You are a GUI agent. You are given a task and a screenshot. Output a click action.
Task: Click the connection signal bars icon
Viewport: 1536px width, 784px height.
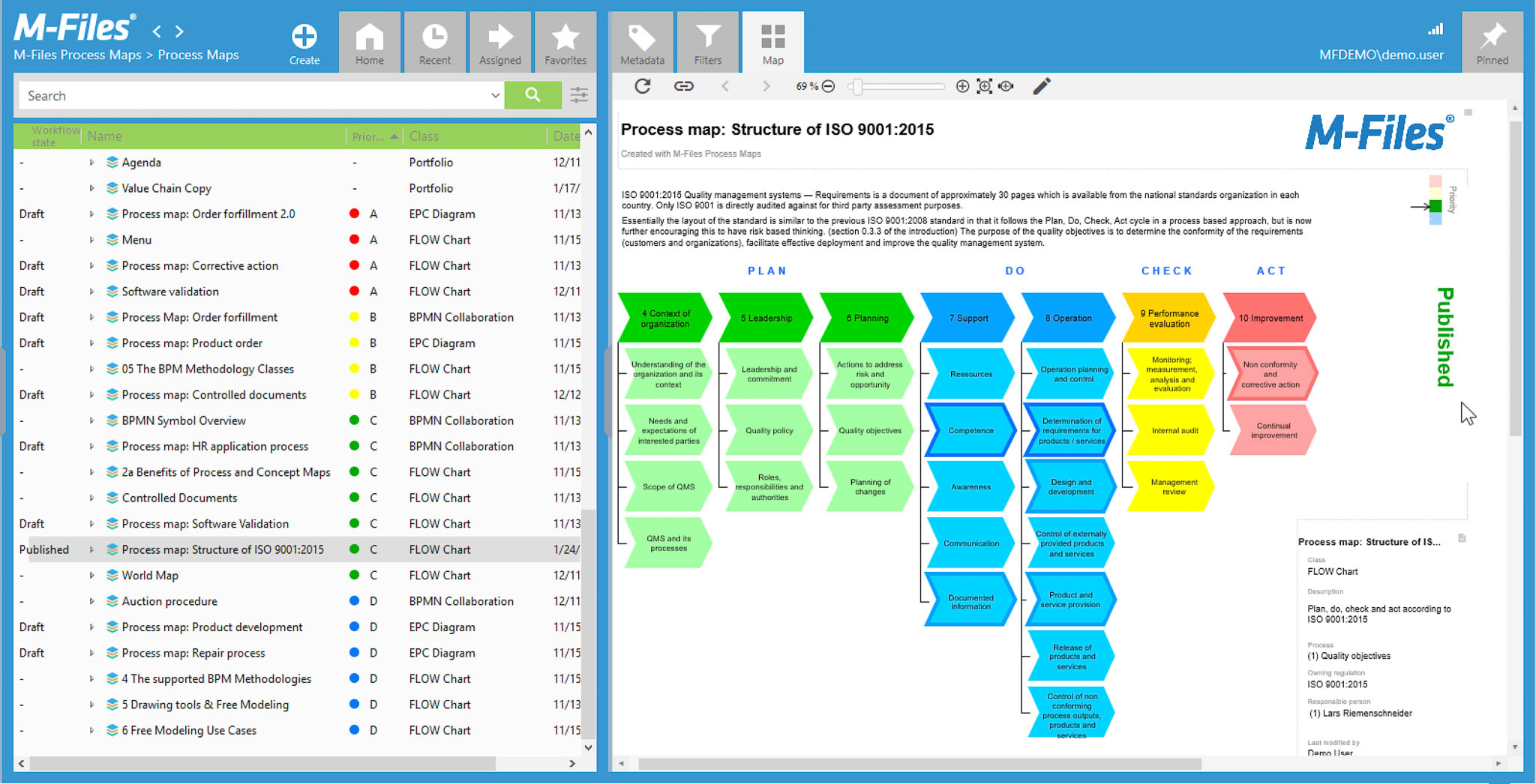1435,30
